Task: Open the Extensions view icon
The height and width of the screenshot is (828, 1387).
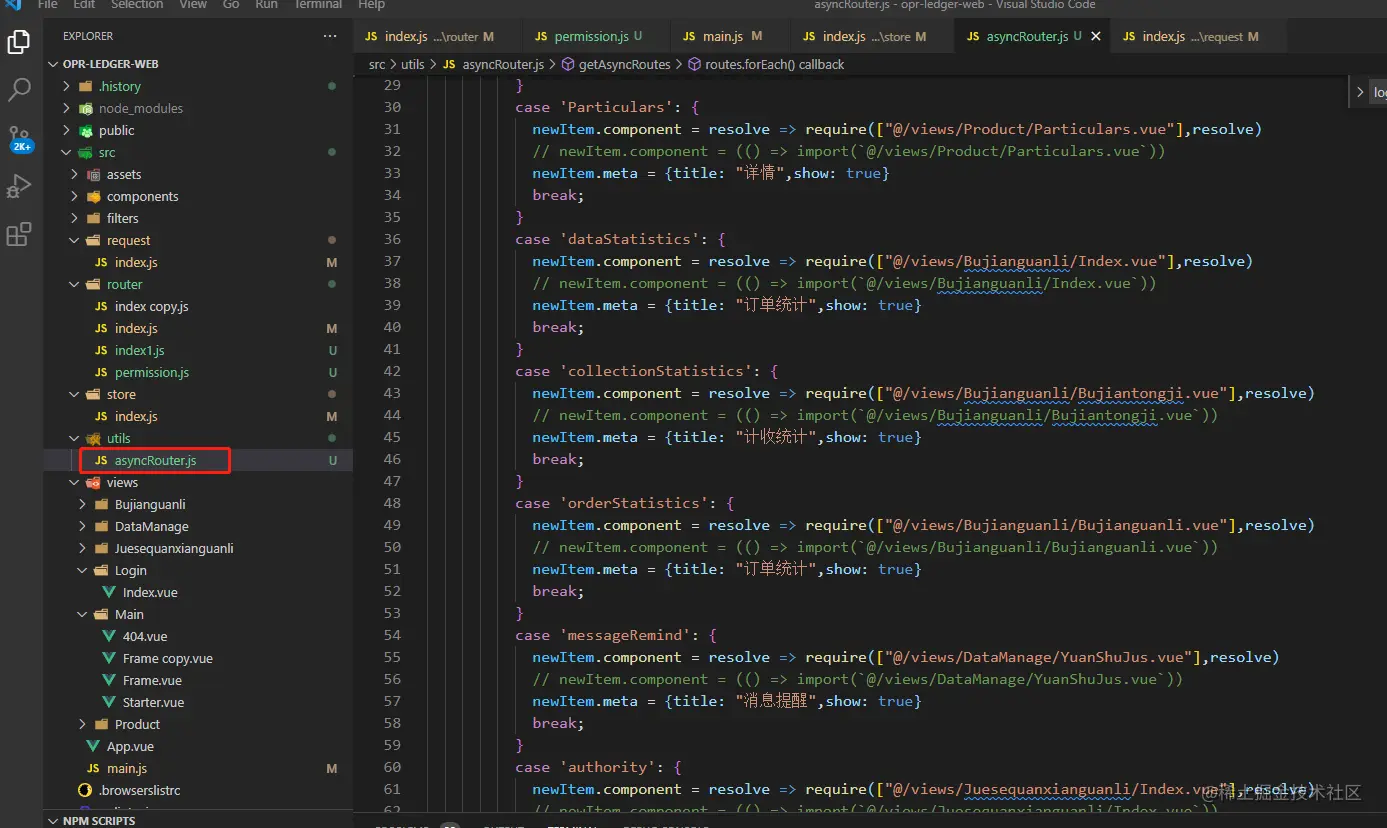Action: (x=19, y=235)
